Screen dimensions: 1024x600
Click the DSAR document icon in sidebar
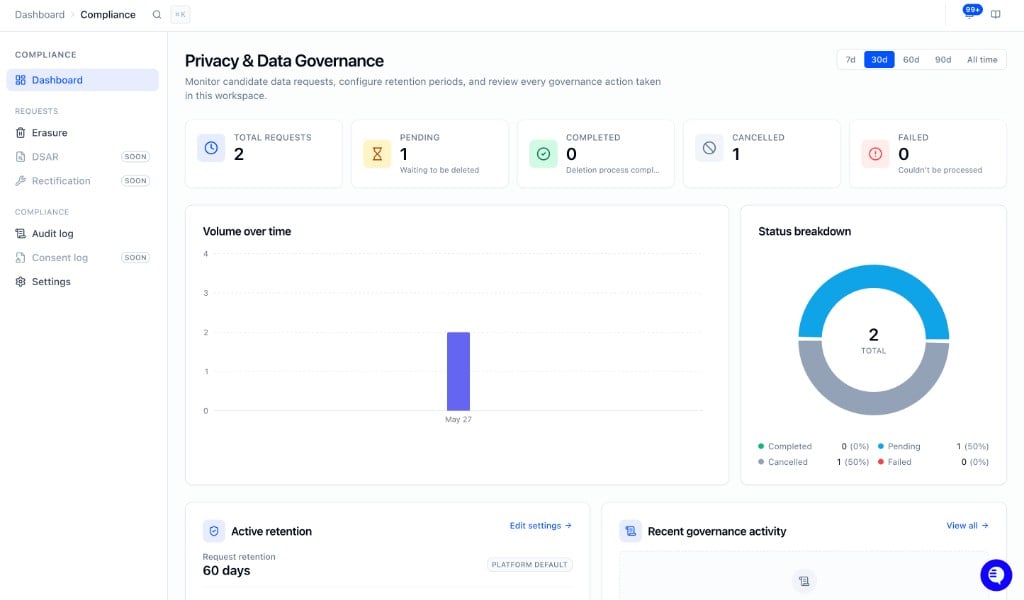click(x=20, y=157)
